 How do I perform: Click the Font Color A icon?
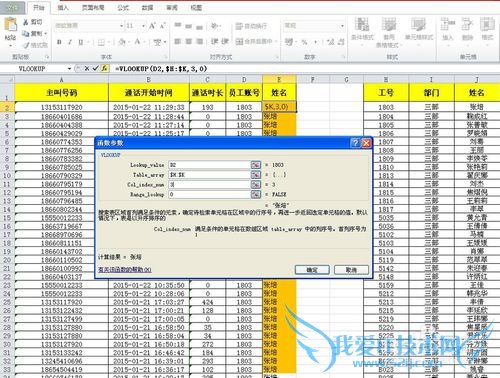tap(137, 42)
